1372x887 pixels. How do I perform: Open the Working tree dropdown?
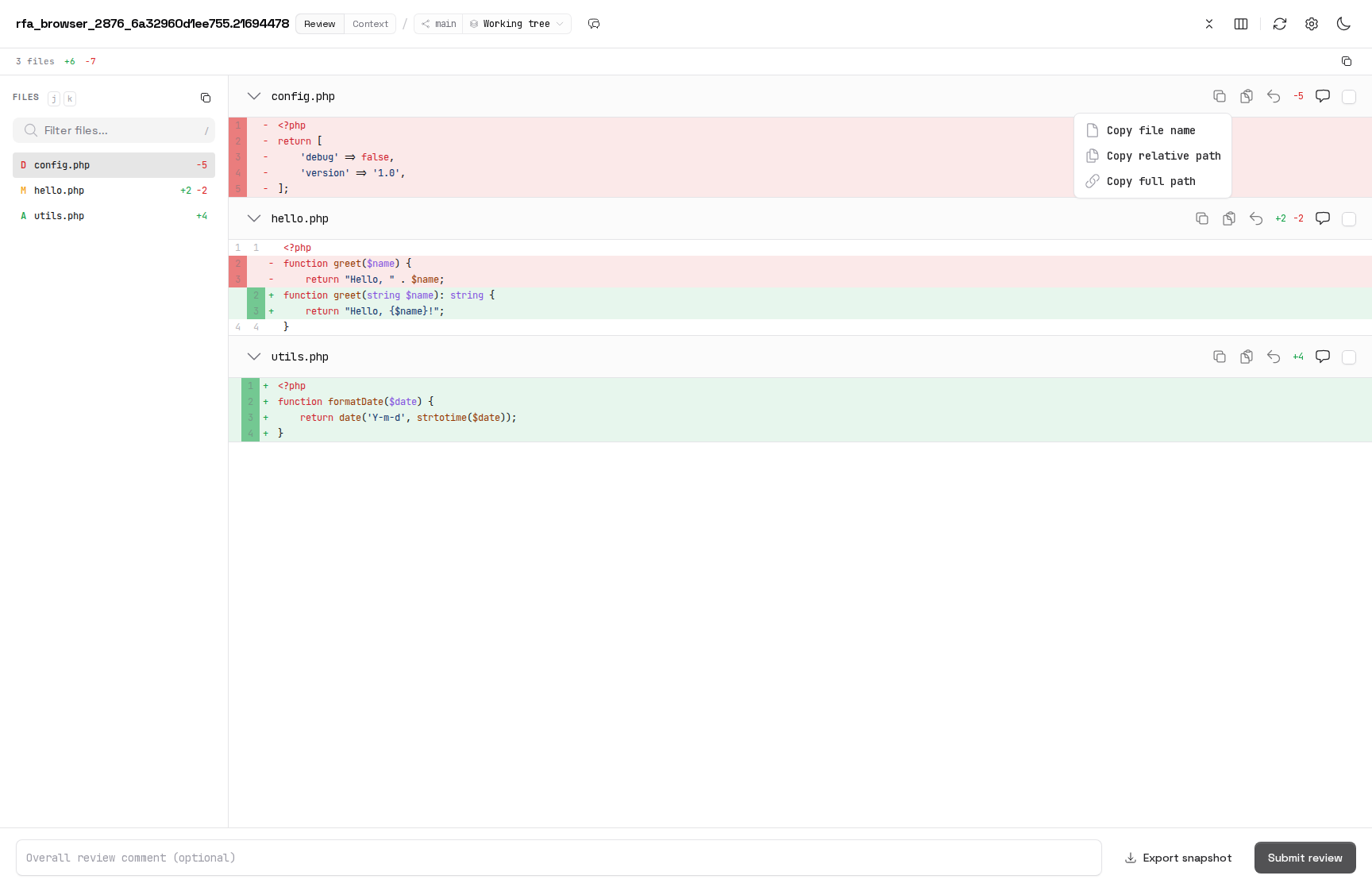[x=517, y=24]
